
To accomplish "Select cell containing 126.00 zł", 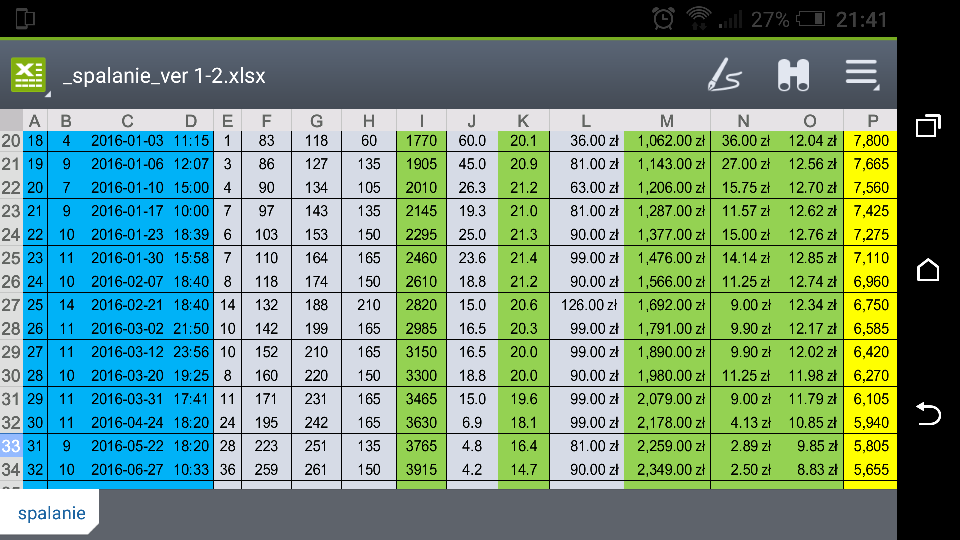I will point(586,304).
